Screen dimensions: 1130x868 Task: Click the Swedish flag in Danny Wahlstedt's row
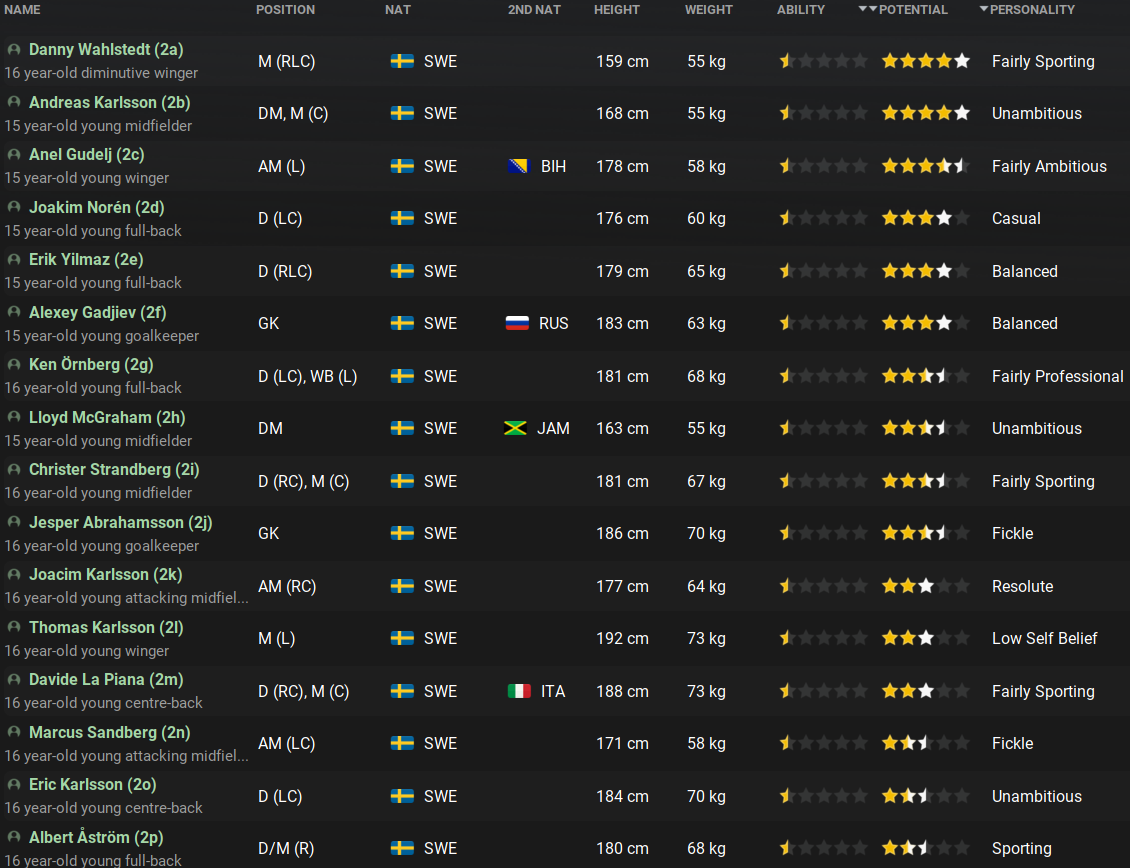[402, 61]
